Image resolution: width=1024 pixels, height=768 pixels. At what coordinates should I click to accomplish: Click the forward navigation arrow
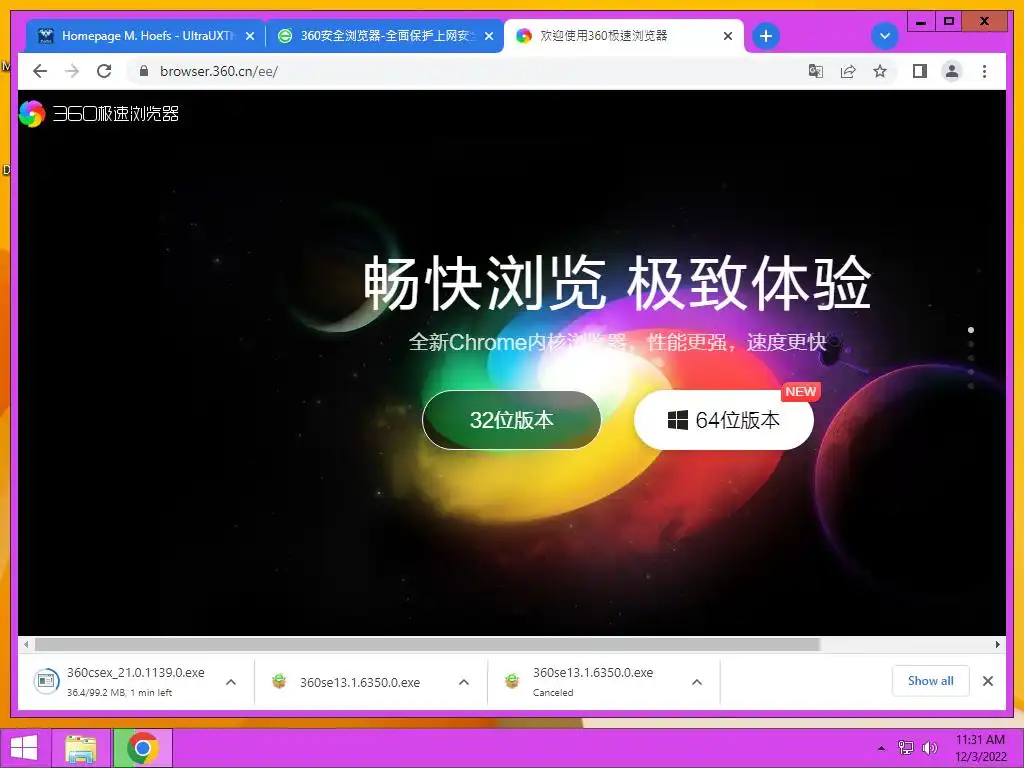click(72, 71)
